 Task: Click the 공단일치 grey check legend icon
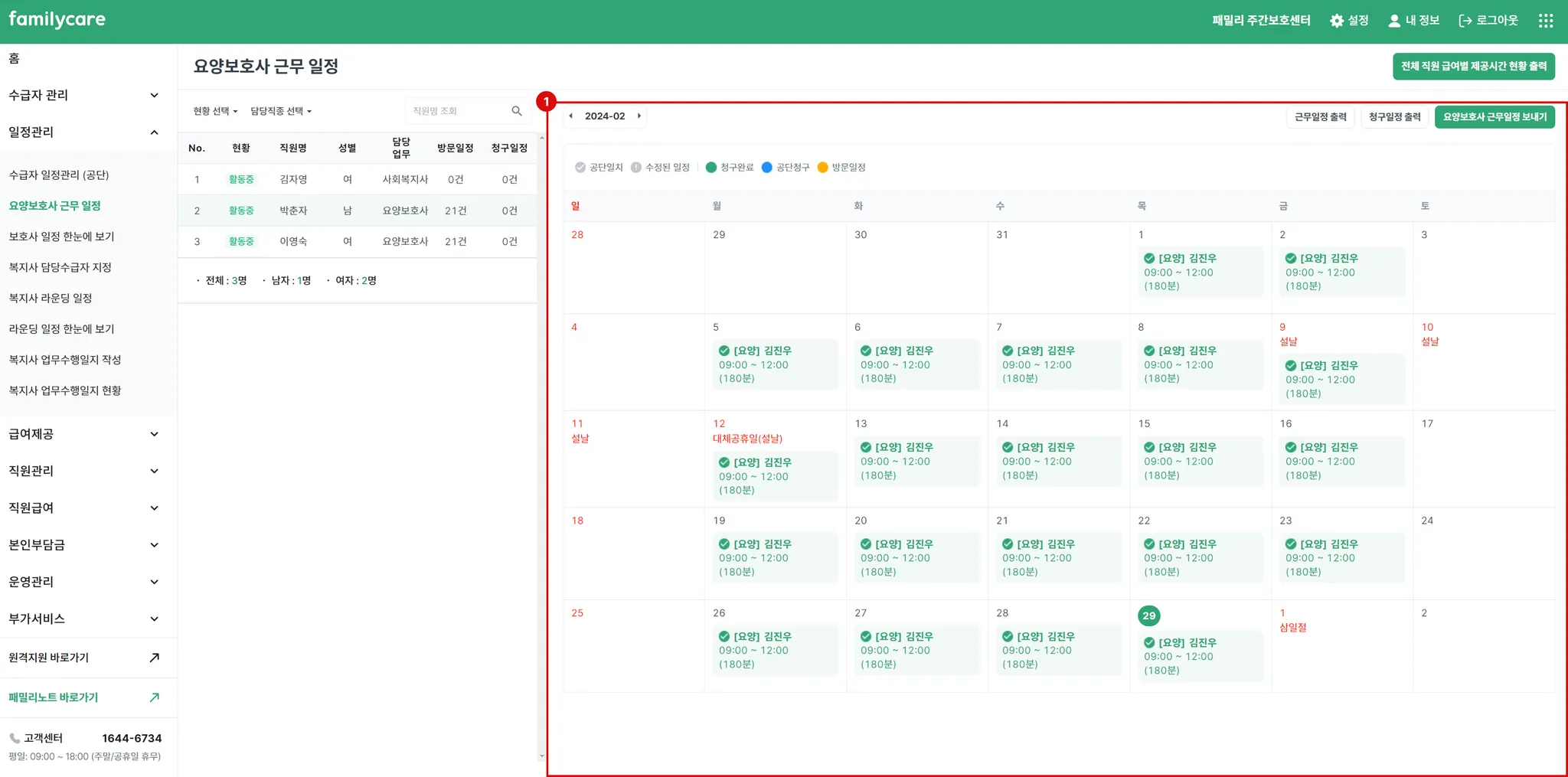point(580,168)
